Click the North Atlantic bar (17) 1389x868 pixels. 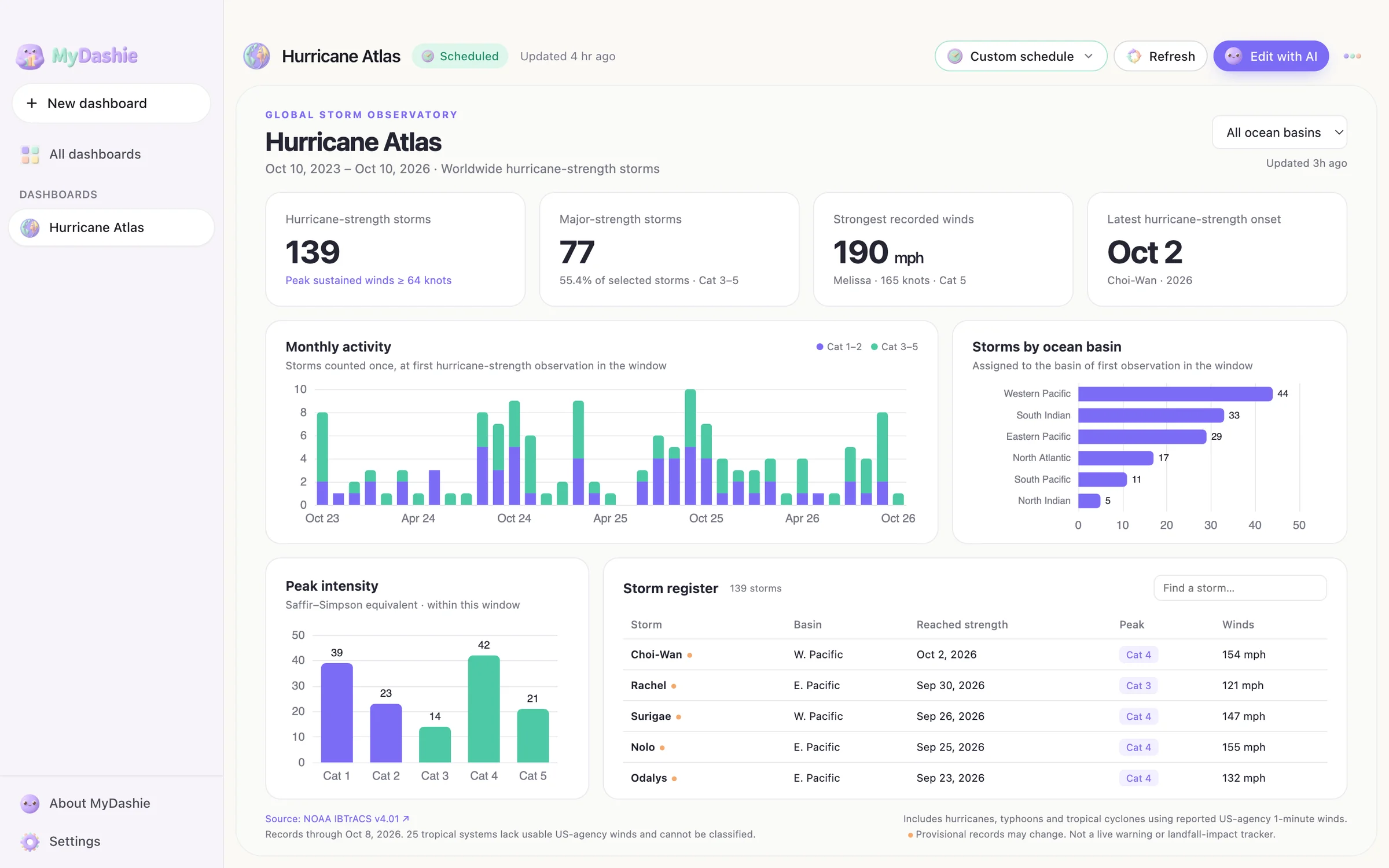point(1115,458)
